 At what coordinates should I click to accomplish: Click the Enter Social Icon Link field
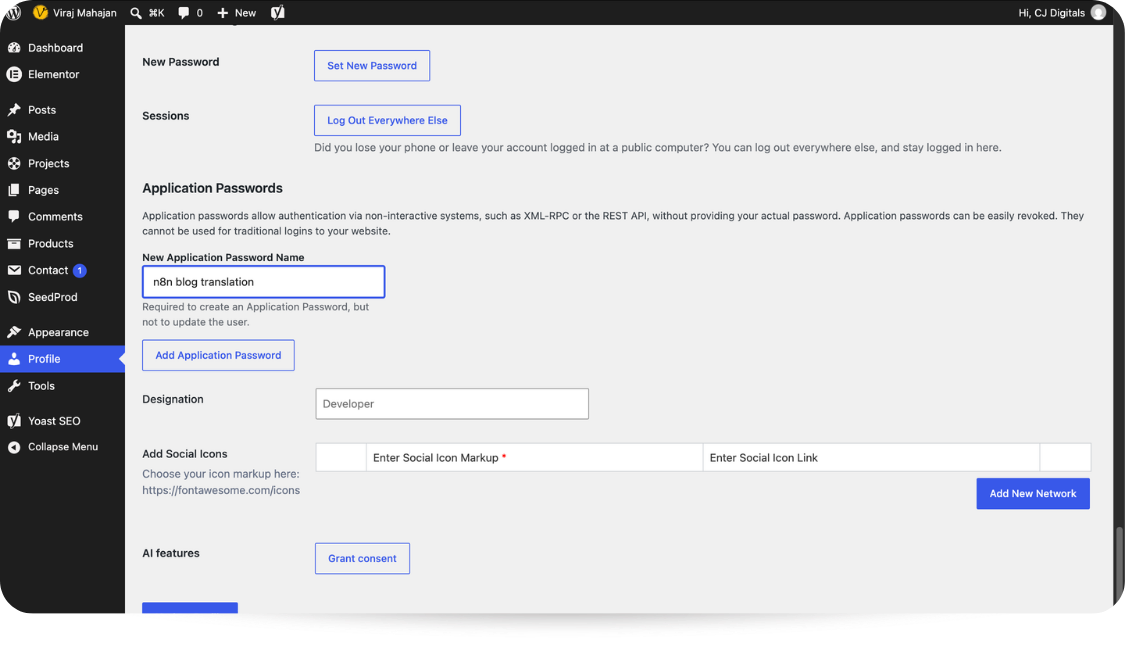click(x=871, y=458)
